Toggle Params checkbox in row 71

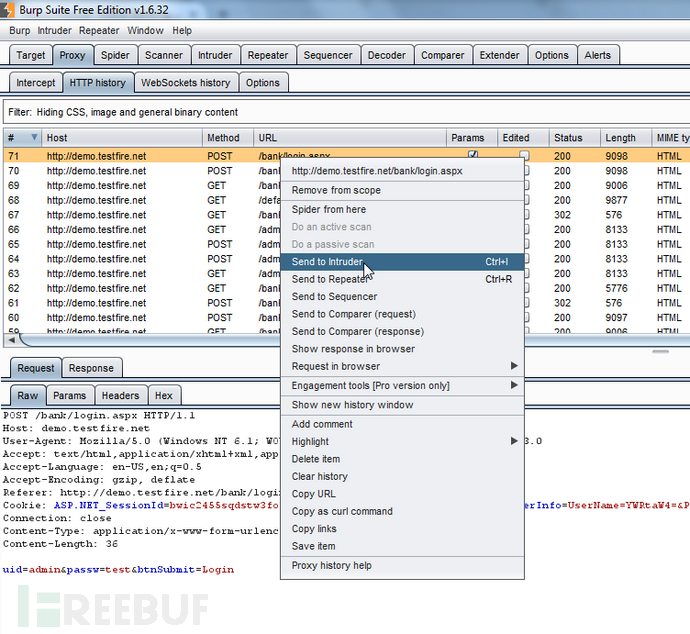pyautogui.click(x=473, y=154)
